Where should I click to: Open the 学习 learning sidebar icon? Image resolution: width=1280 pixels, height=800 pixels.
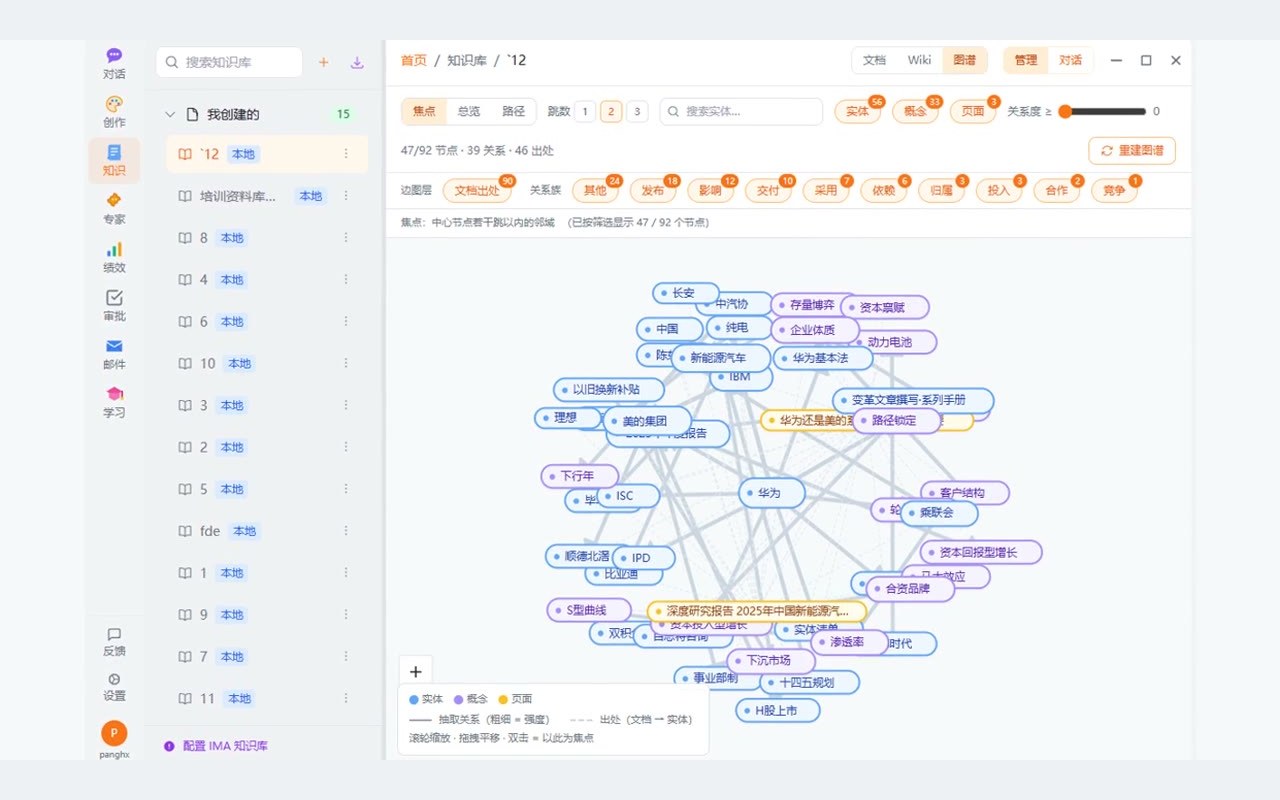pos(114,402)
